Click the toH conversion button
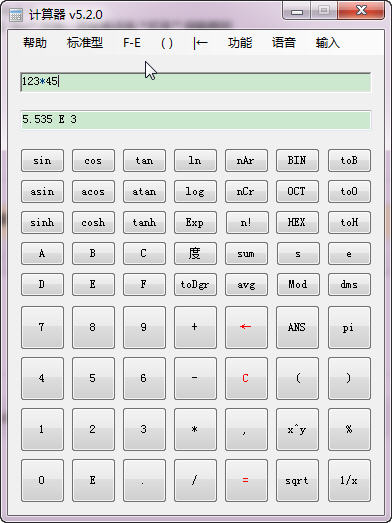The image size is (392, 523). pyautogui.click(x=349, y=222)
